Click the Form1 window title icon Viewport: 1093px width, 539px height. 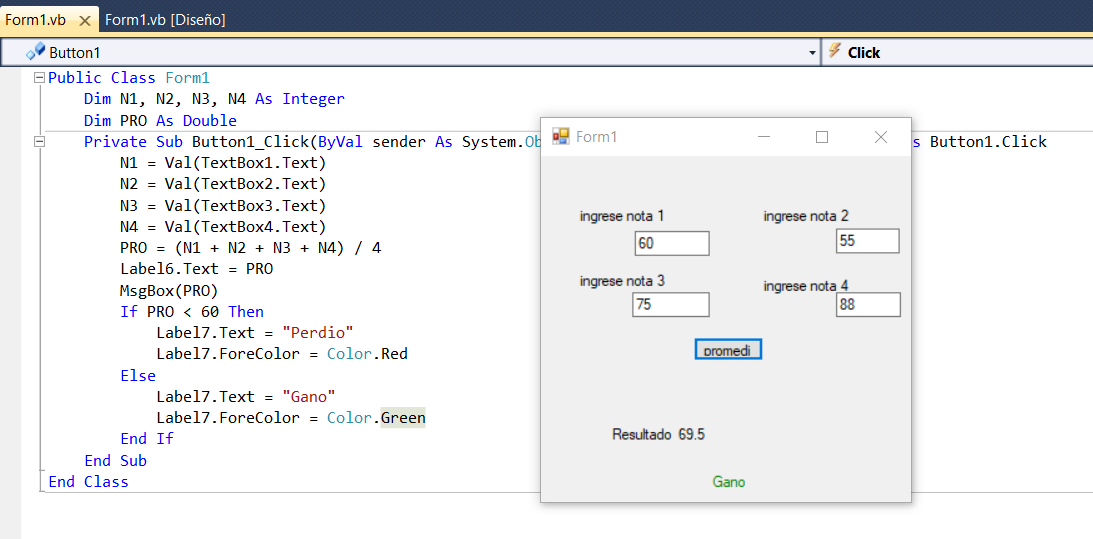pos(560,137)
